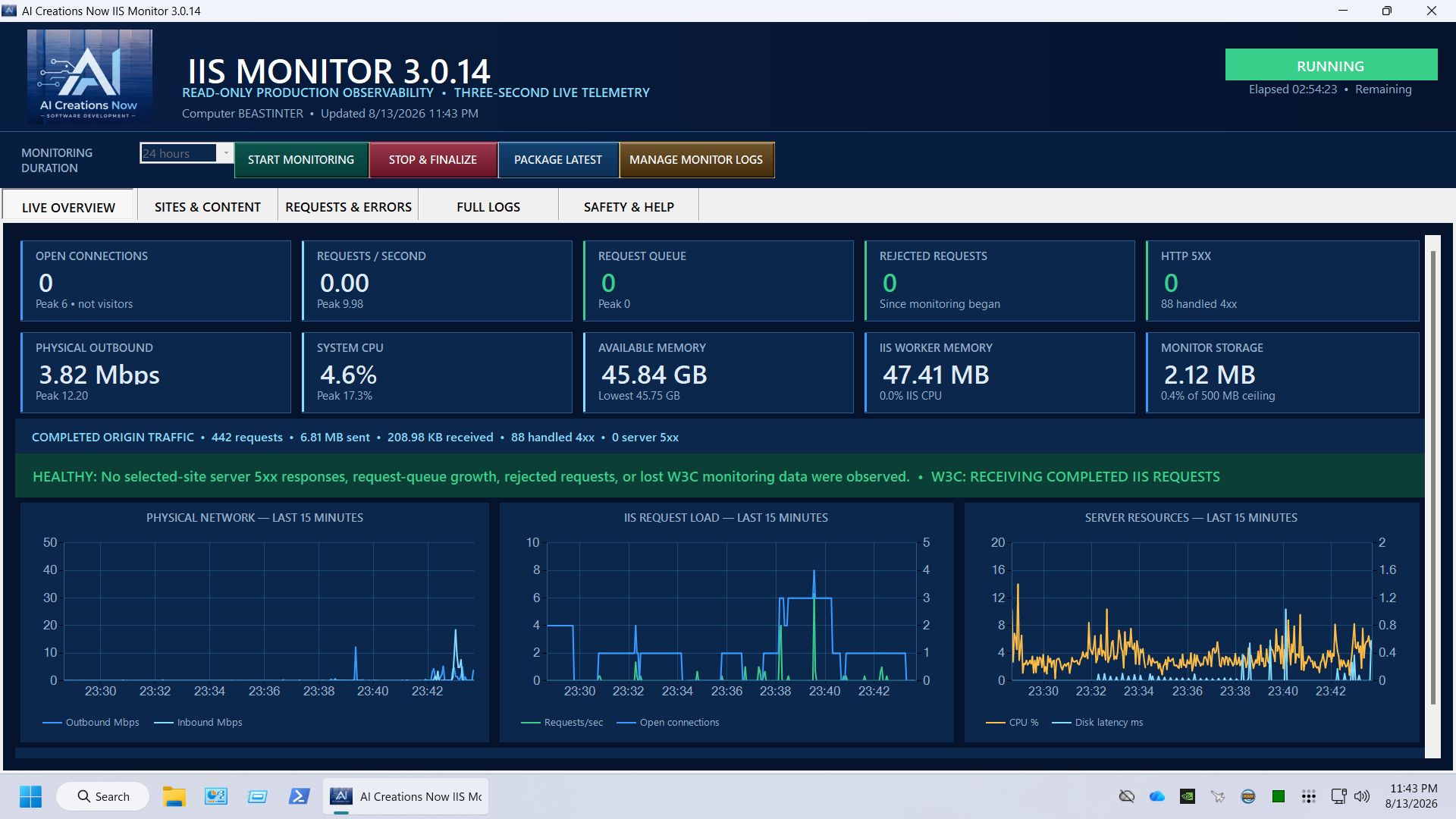This screenshot has width=1456, height=819.
Task: Toggle Disk latency ms legend entry
Action: click(1097, 722)
